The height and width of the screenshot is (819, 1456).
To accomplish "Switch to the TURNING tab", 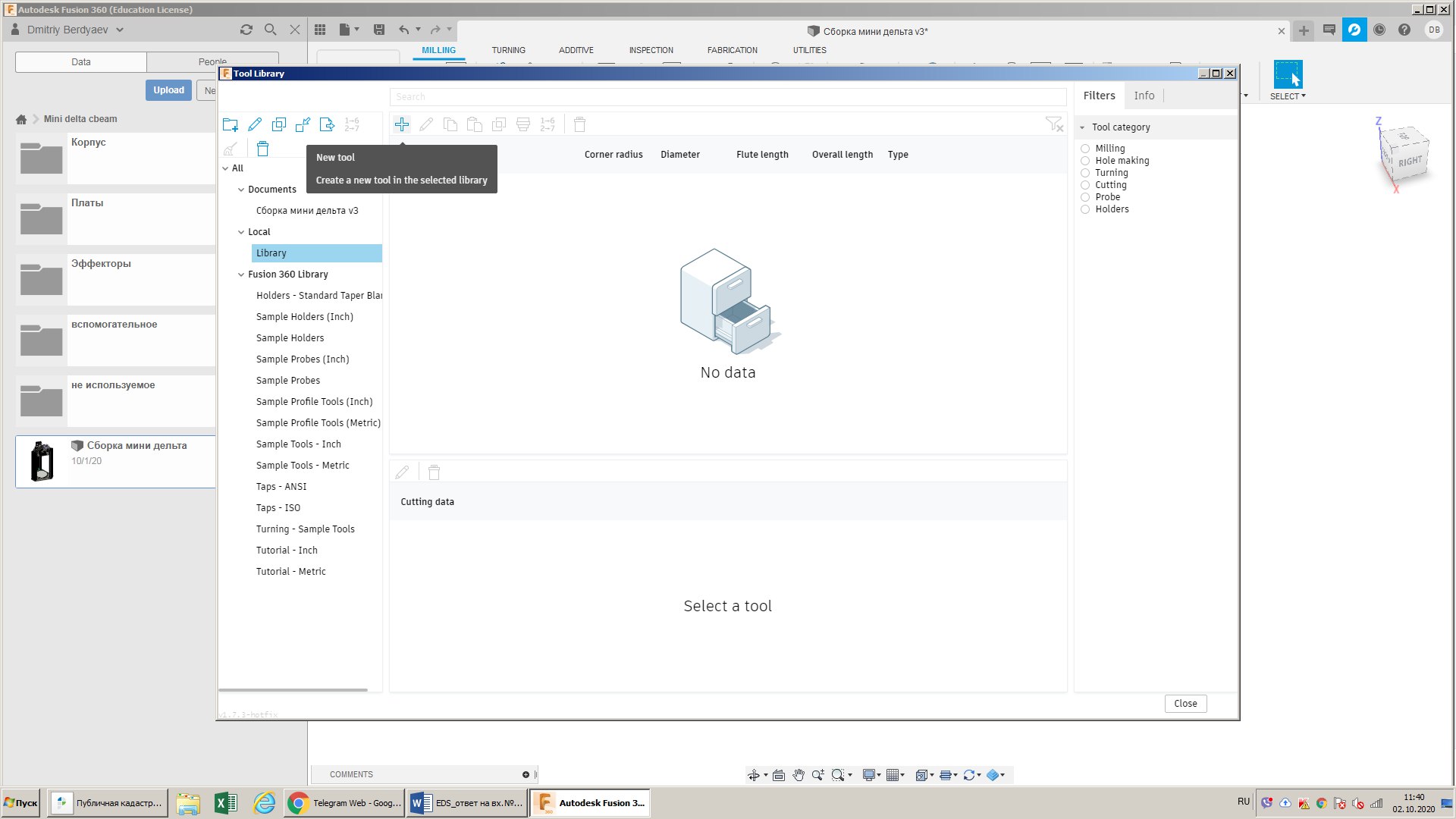I will click(508, 50).
